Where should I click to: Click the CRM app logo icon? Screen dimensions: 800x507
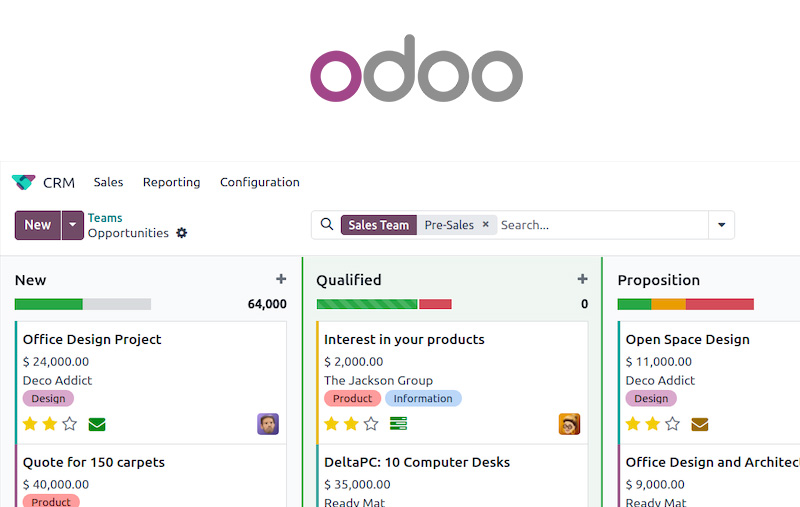(23, 182)
